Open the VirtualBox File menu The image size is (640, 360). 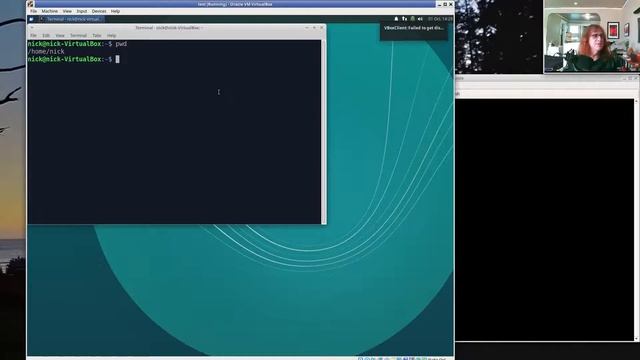click(x=33, y=11)
